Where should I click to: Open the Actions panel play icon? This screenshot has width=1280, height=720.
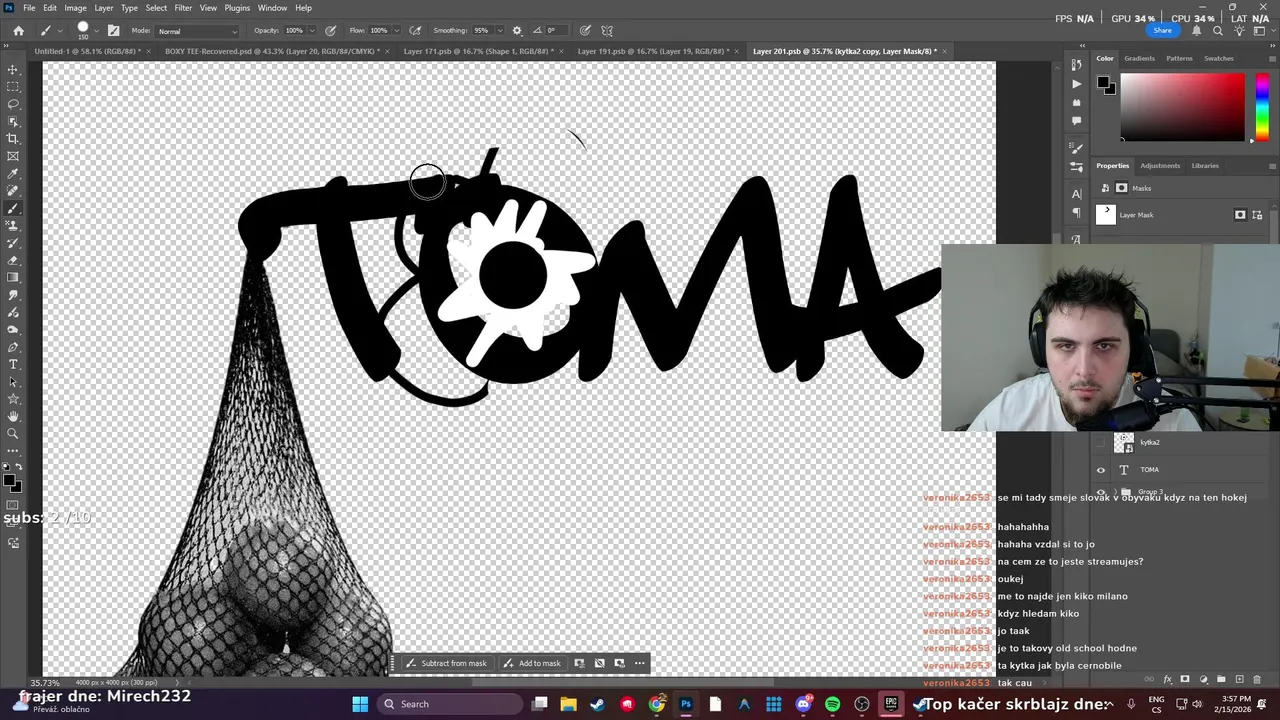1076,84
